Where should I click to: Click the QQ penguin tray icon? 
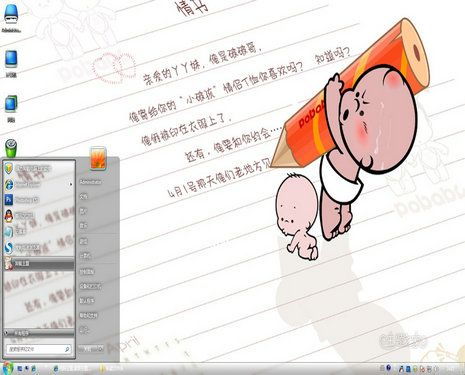coord(401,369)
